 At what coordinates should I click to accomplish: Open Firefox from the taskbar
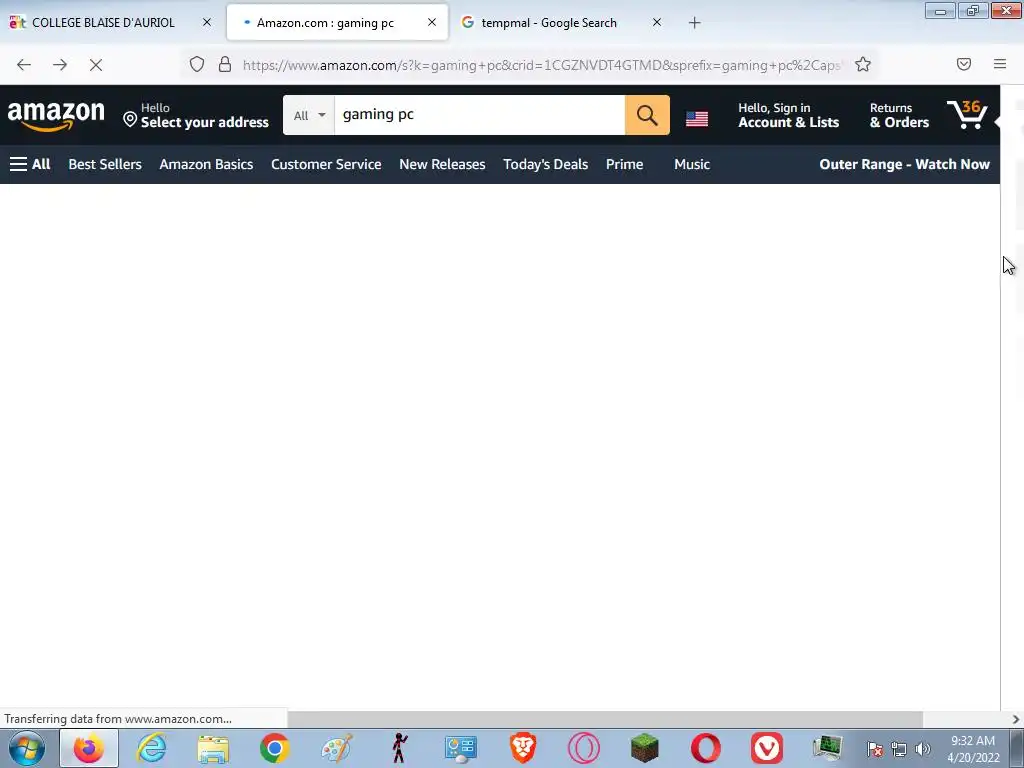pyautogui.click(x=89, y=748)
